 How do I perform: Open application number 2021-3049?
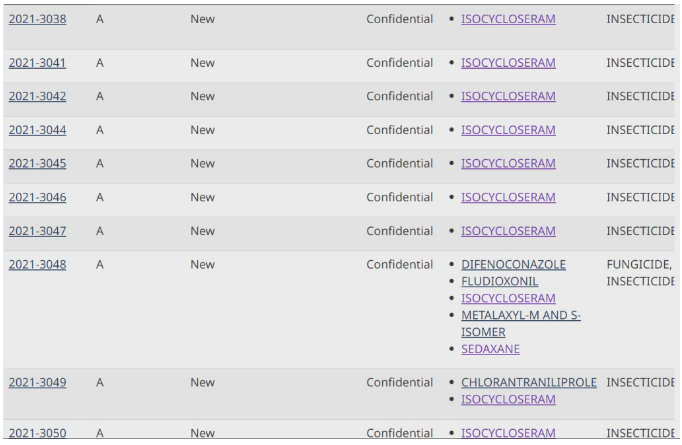tap(37, 382)
